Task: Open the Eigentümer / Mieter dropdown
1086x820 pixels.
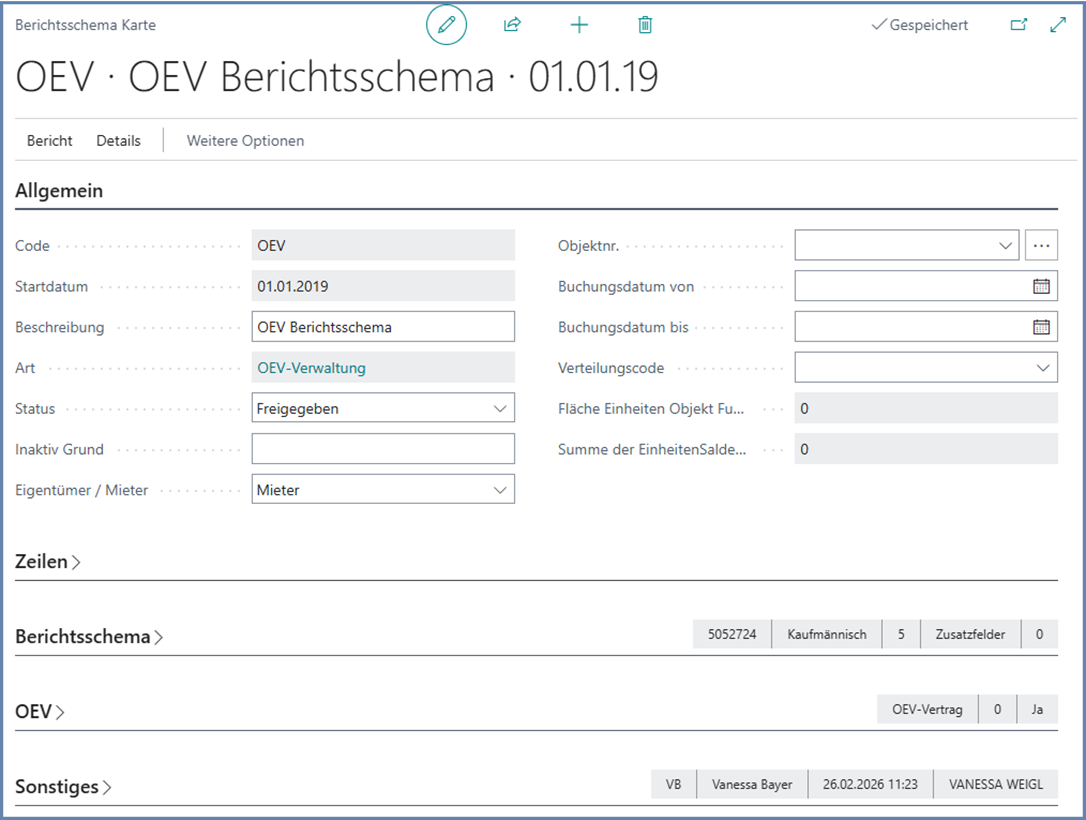Action: pos(500,490)
